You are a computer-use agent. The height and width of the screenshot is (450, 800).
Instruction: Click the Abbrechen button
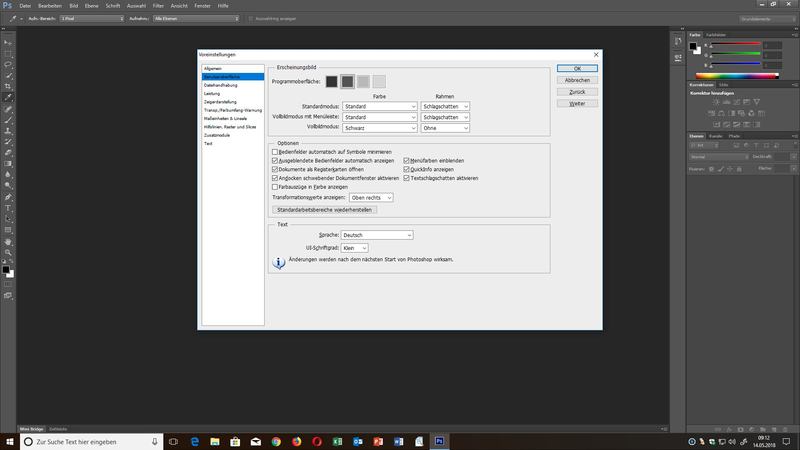pos(577,79)
